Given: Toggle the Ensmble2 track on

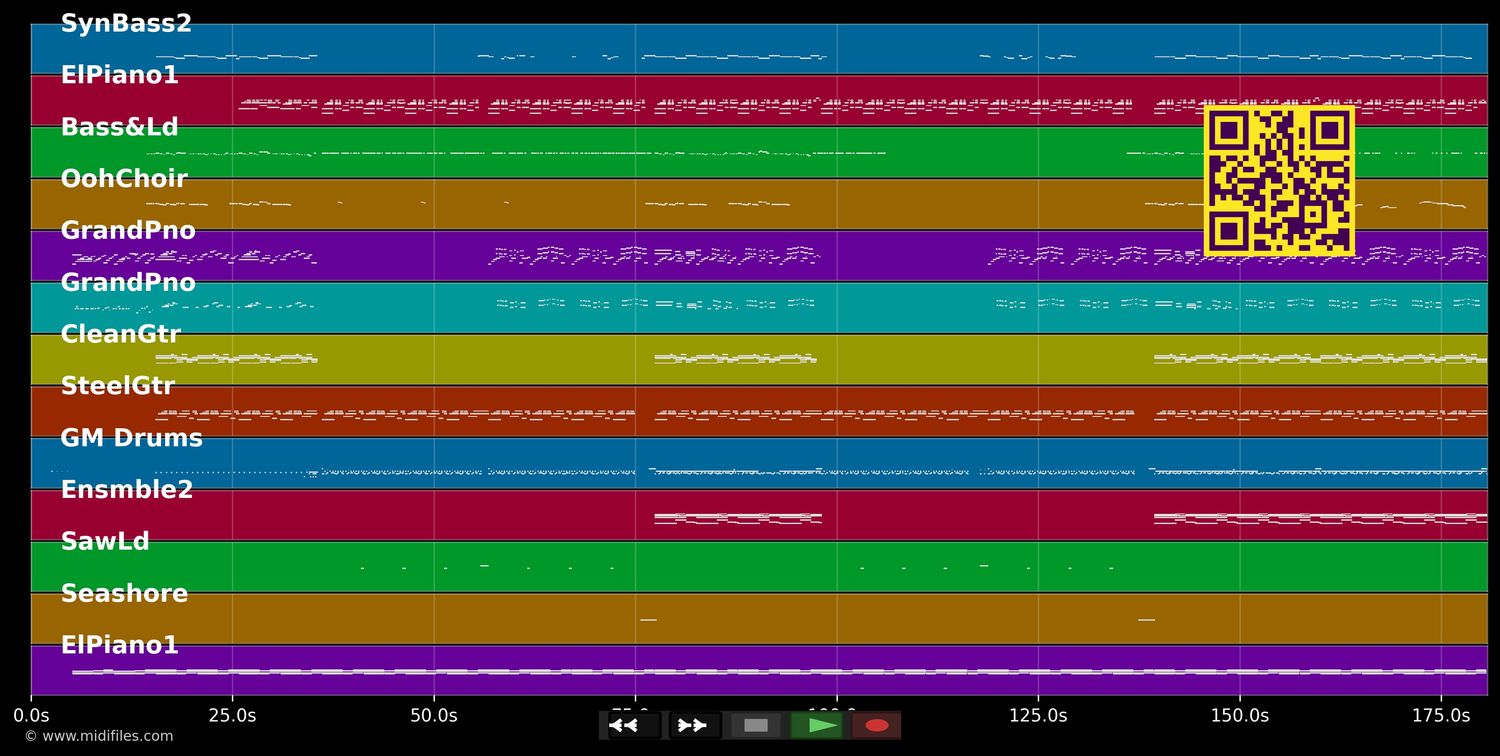Looking at the screenshot, I should click(124, 489).
